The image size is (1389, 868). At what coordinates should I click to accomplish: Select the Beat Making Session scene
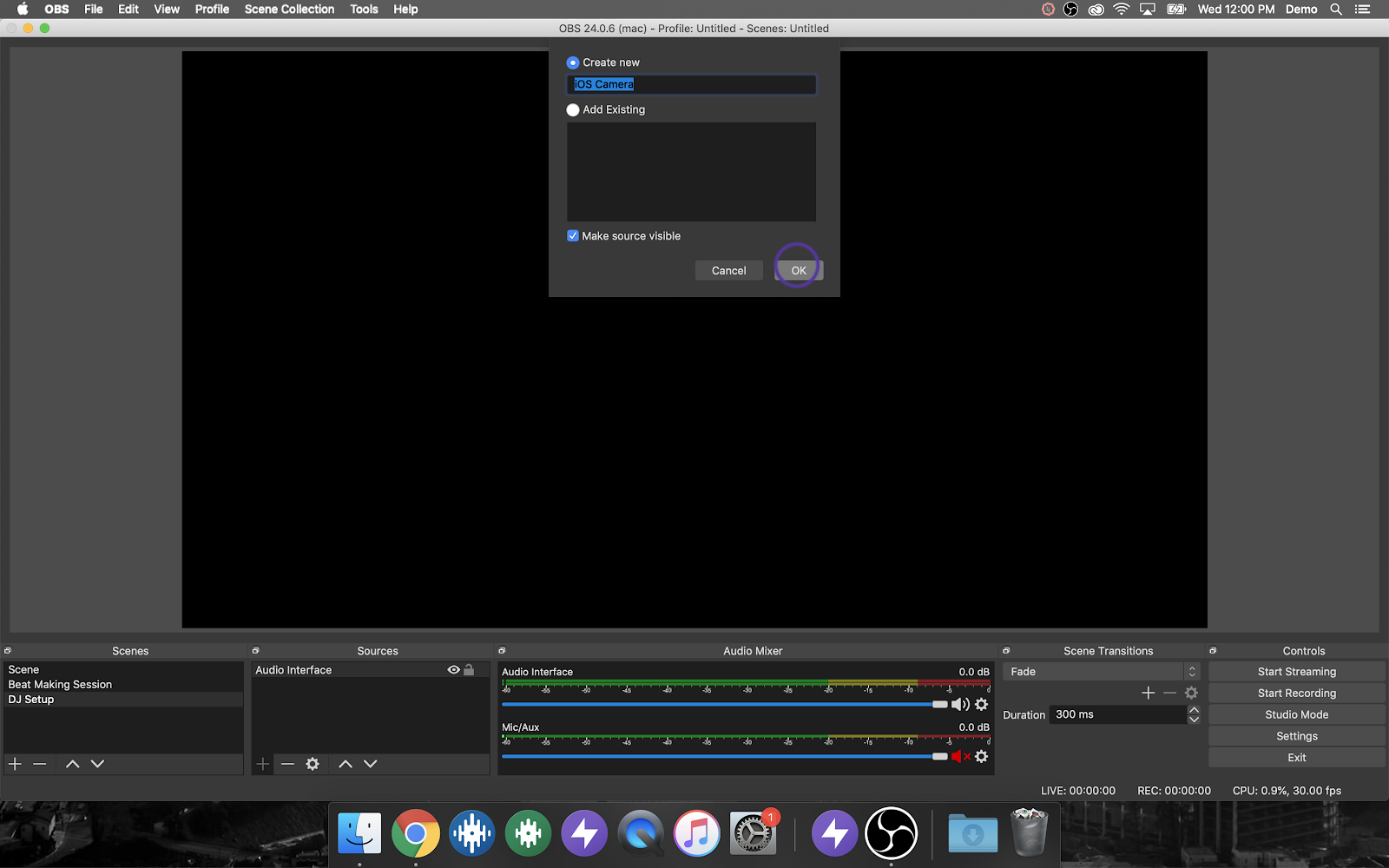(x=123, y=685)
